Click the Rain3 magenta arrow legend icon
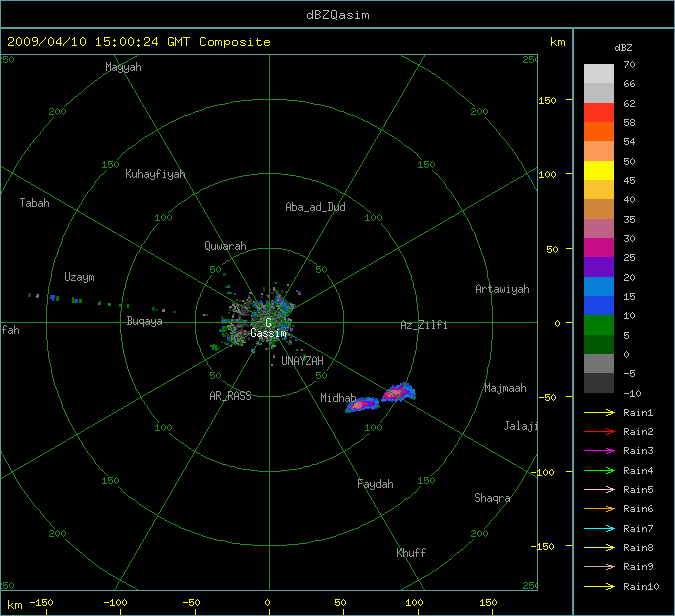This screenshot has height=616, width=675. coord(599,451)
